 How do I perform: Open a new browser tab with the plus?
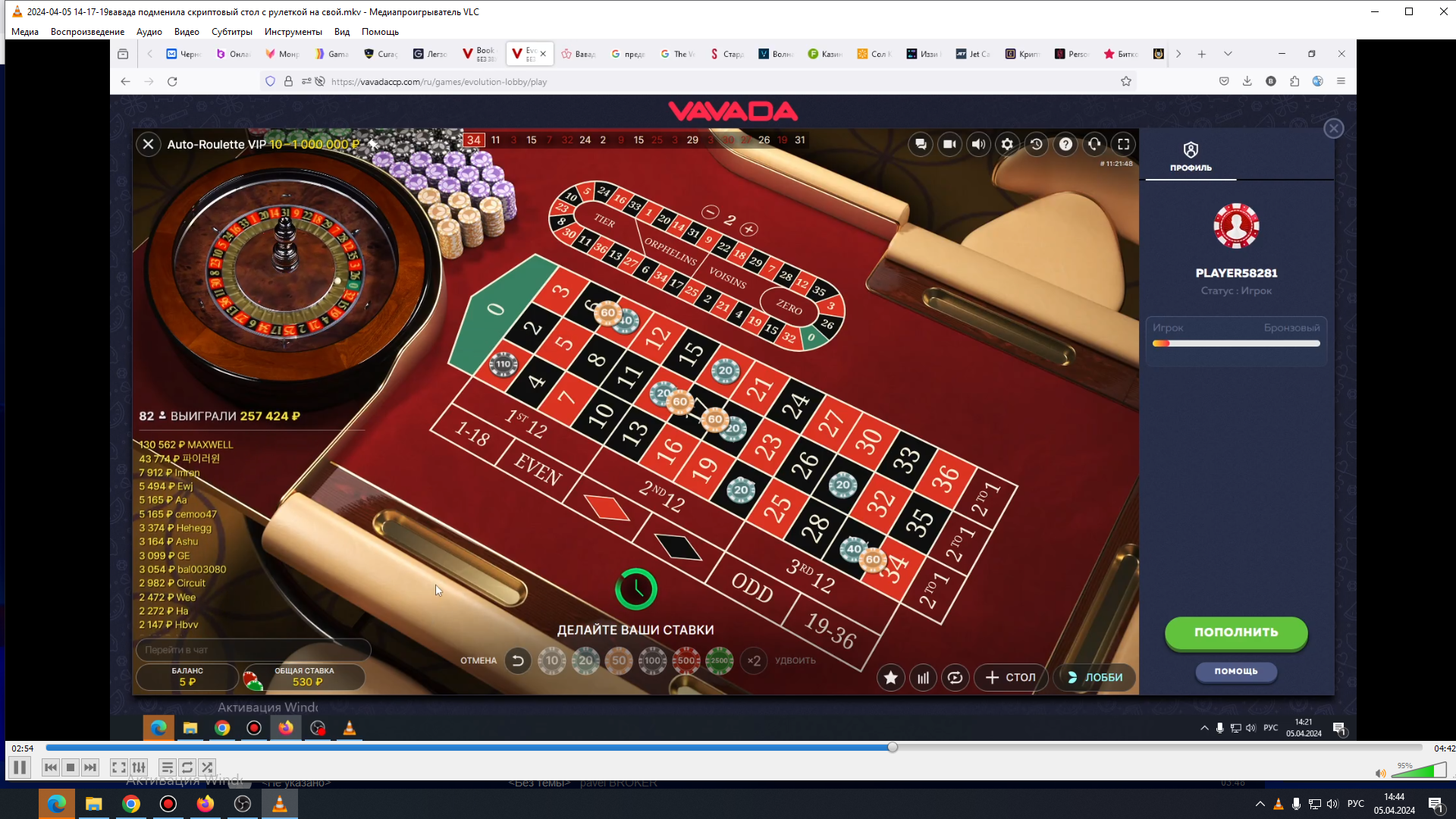[x=1202, y=54]
